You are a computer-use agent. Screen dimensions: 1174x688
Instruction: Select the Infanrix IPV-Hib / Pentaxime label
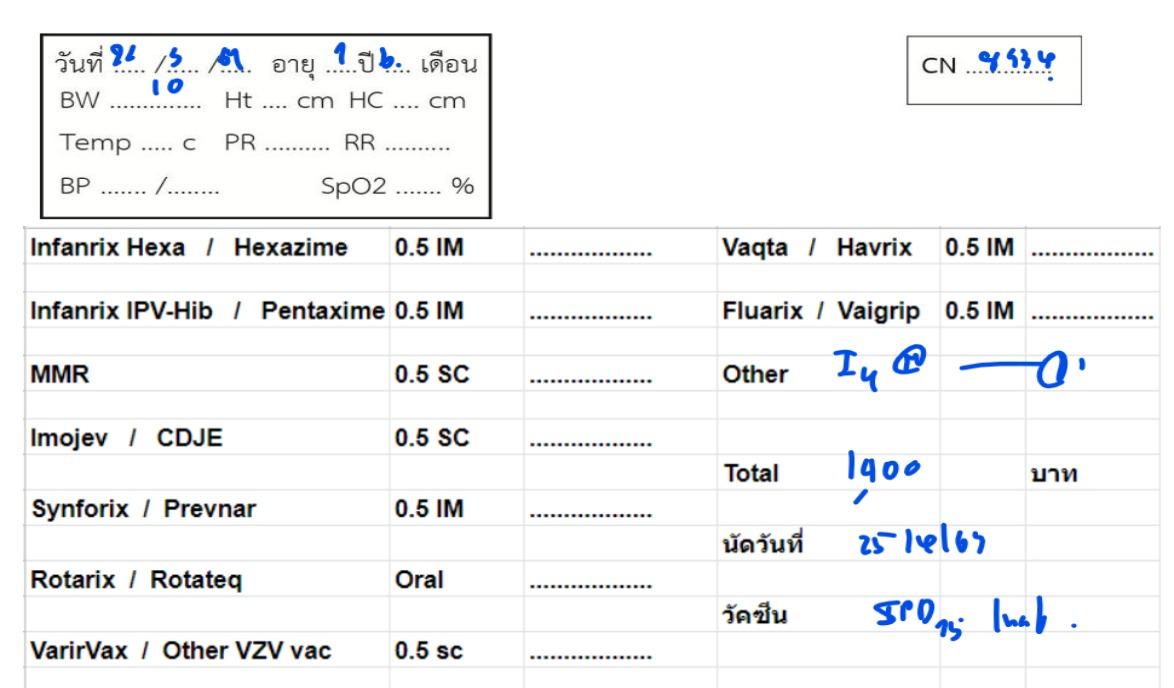click(x=204, y=310)
